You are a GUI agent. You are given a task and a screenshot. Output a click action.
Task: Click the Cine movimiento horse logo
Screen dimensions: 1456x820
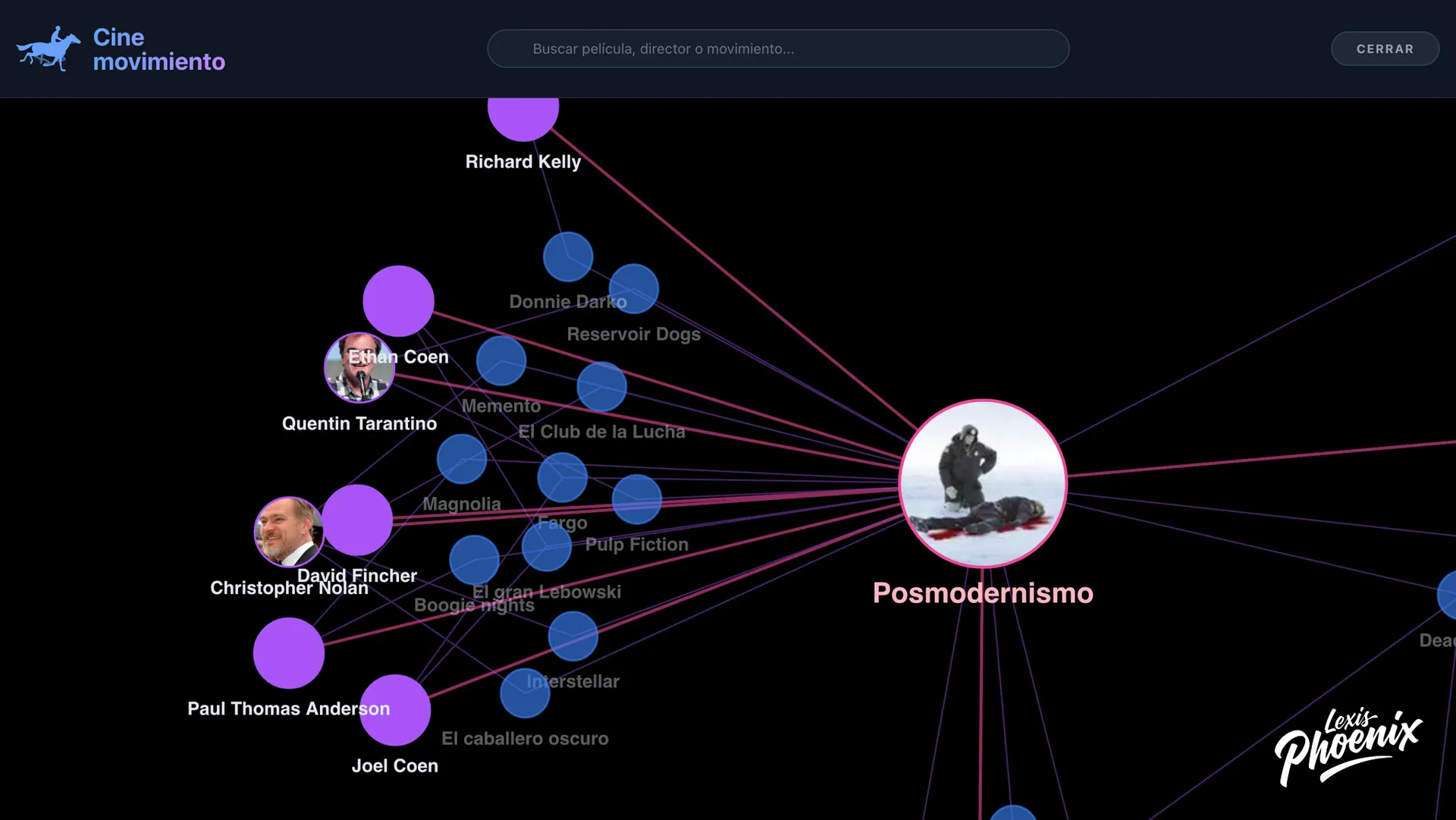pyautogui.click(x=48, y=49)
